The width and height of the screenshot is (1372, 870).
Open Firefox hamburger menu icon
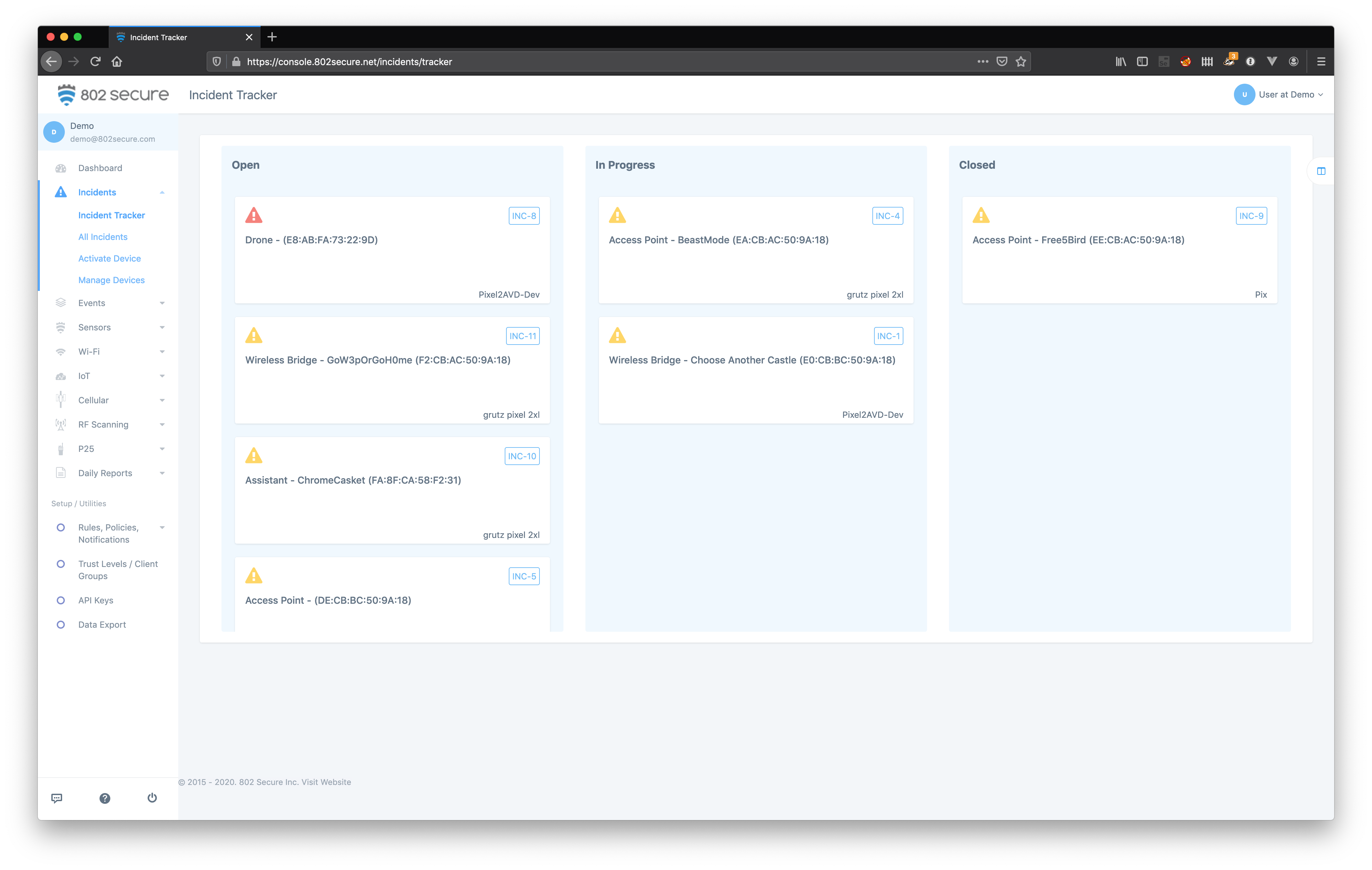pyautogui.click(x=1321, y=61)
